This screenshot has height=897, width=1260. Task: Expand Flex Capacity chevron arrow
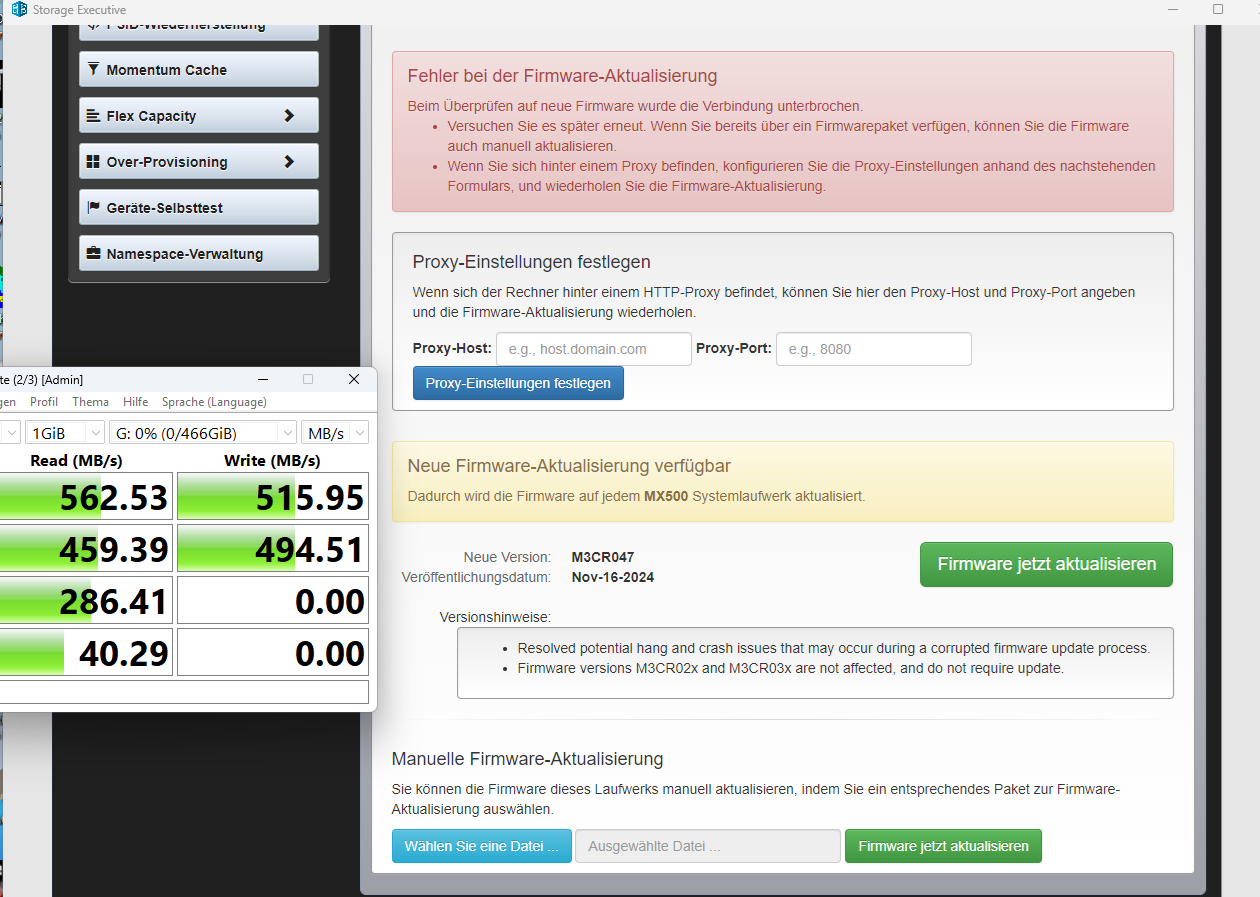coord(289,115)
